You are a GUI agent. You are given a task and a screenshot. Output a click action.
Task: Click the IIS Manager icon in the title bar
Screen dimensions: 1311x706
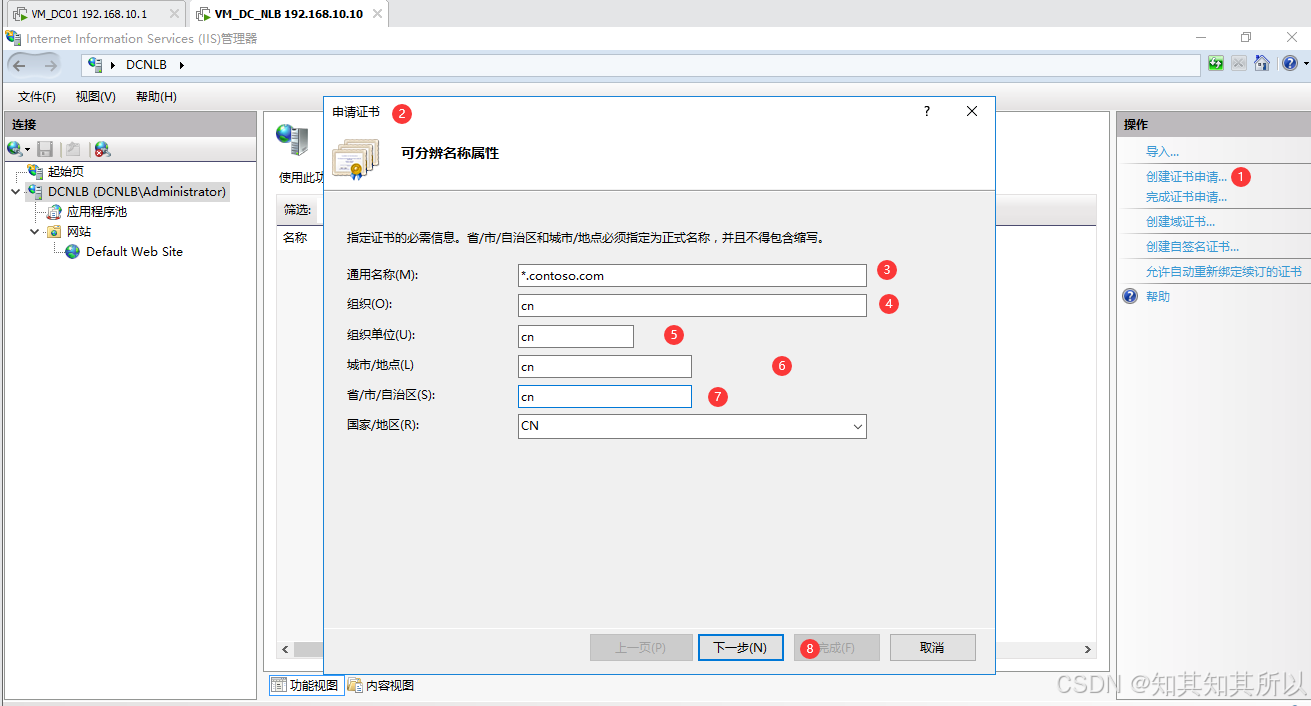click(x=13, y=38)
